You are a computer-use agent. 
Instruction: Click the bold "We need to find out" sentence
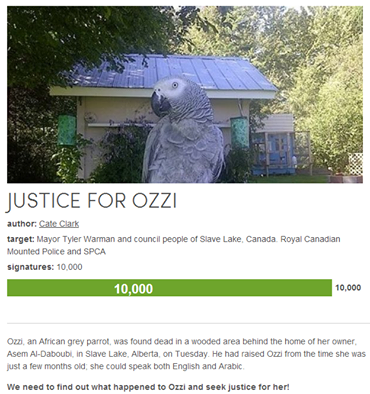pyautogui.click(x=148, y=387)
